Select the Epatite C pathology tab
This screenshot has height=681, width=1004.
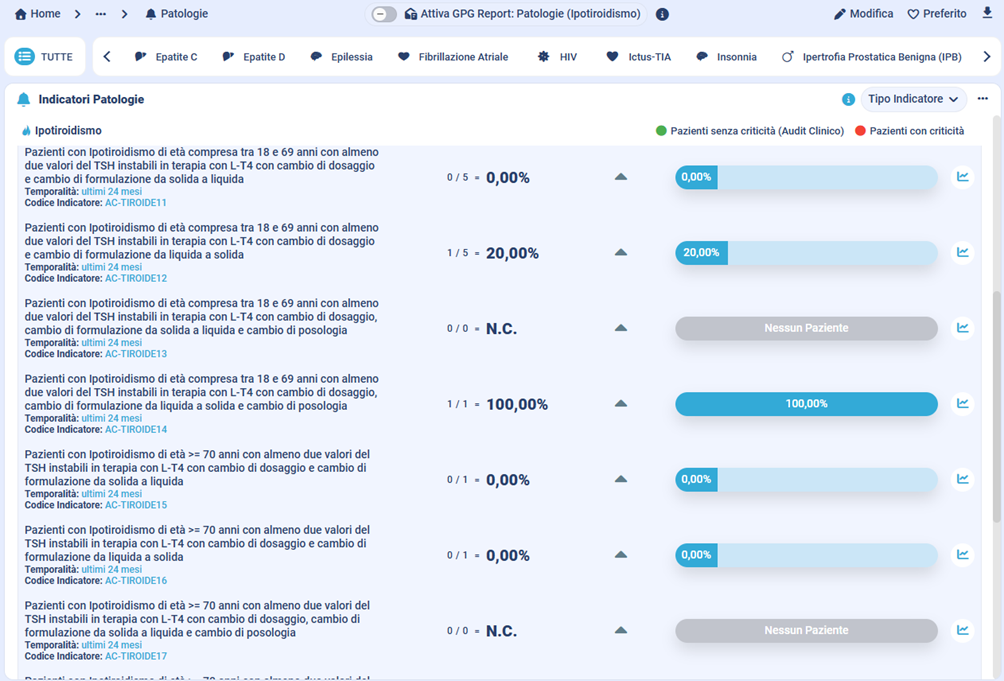point(166,57)
